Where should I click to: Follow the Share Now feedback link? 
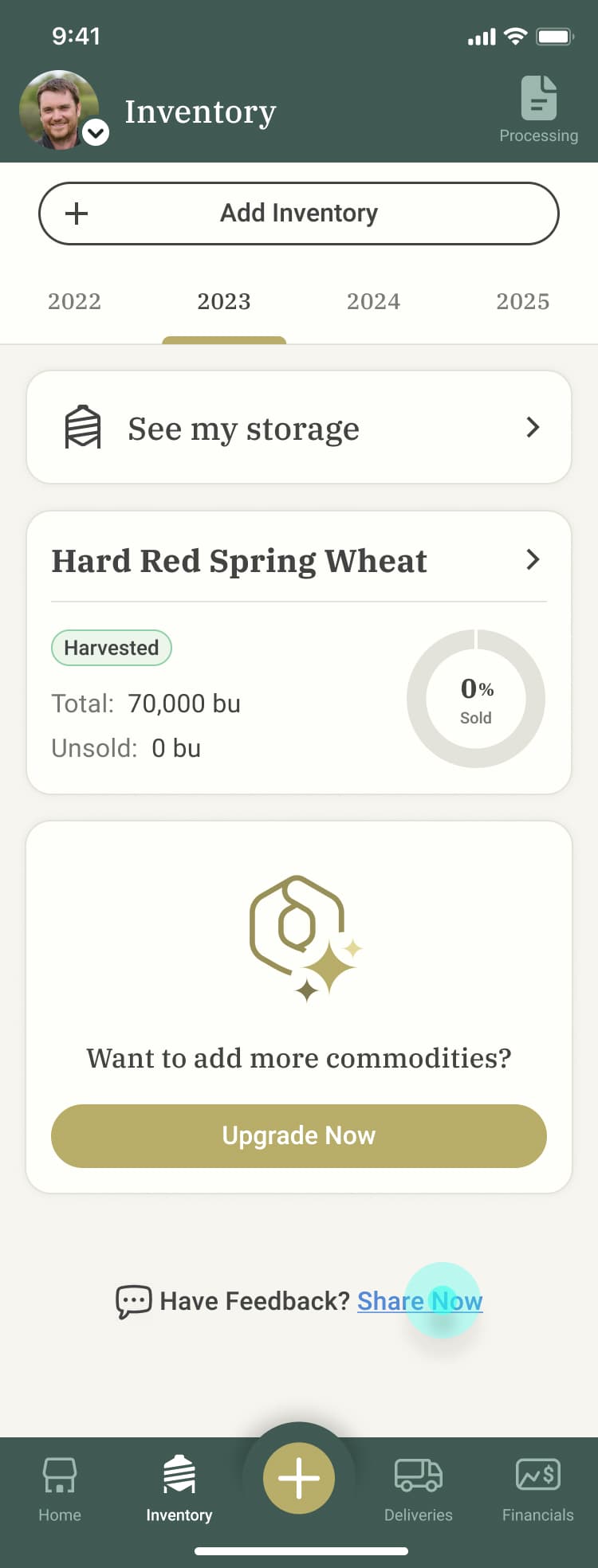[419, 1301]
